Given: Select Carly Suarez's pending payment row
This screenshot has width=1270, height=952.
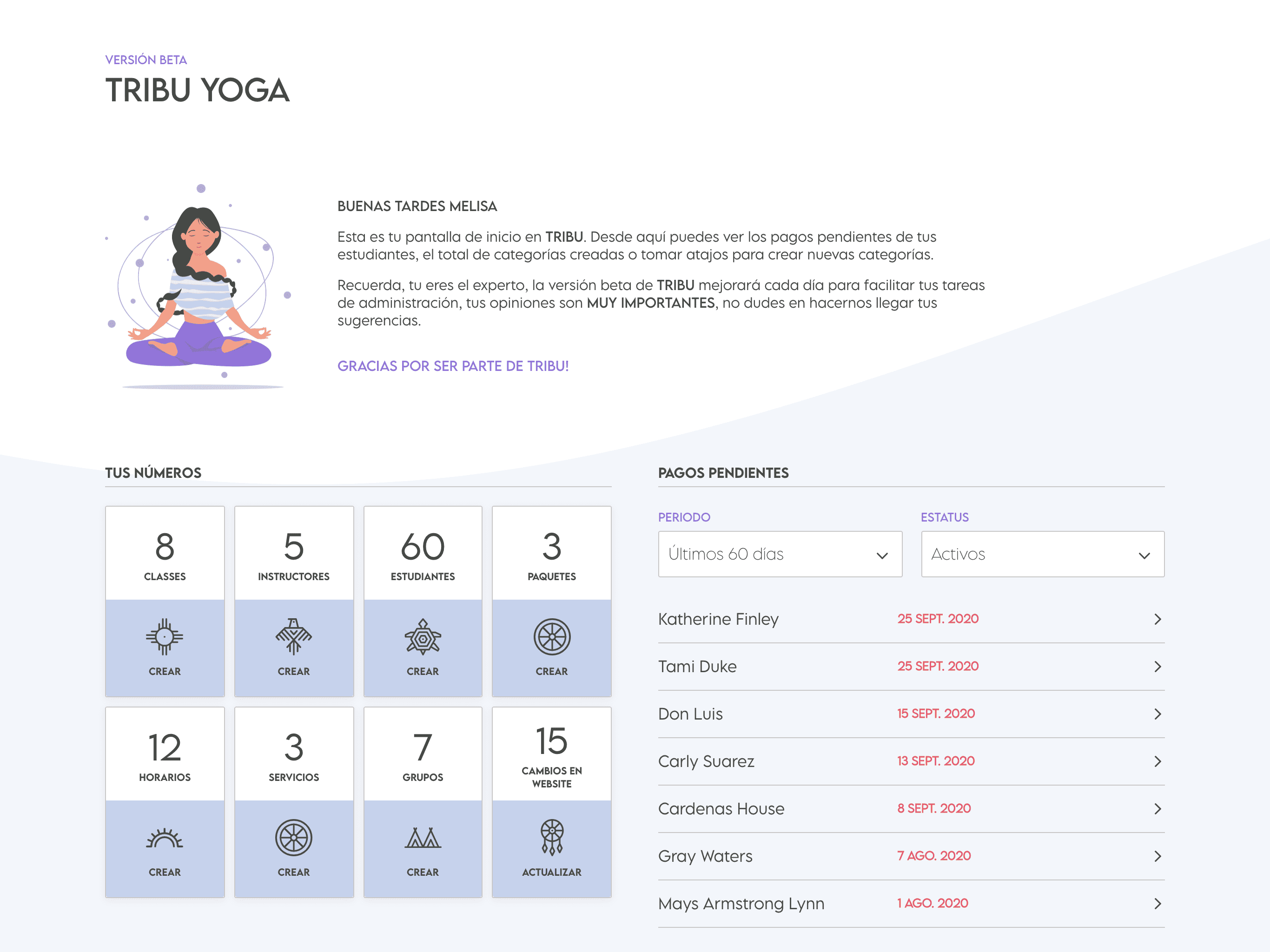Looking at the screenshot, I should click(x=907, y=761).
